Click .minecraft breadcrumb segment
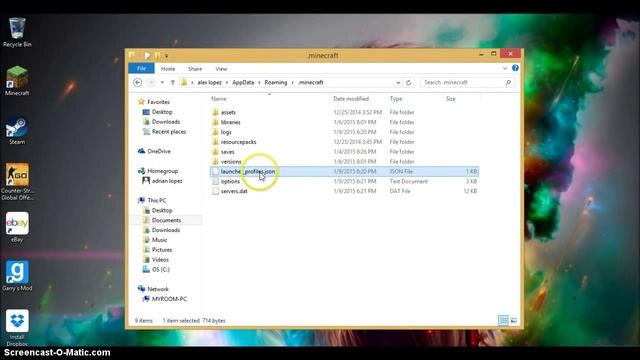 [x=311, y=82]
